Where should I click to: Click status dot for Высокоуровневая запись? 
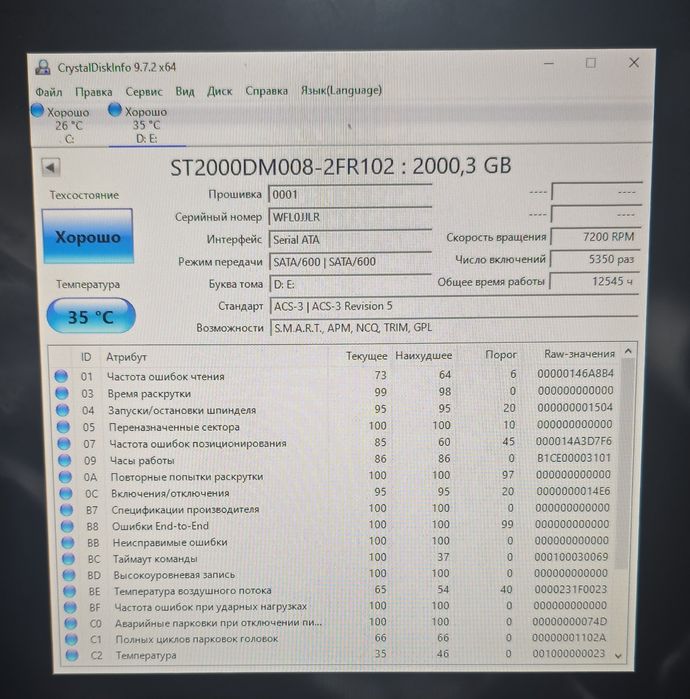69,575
